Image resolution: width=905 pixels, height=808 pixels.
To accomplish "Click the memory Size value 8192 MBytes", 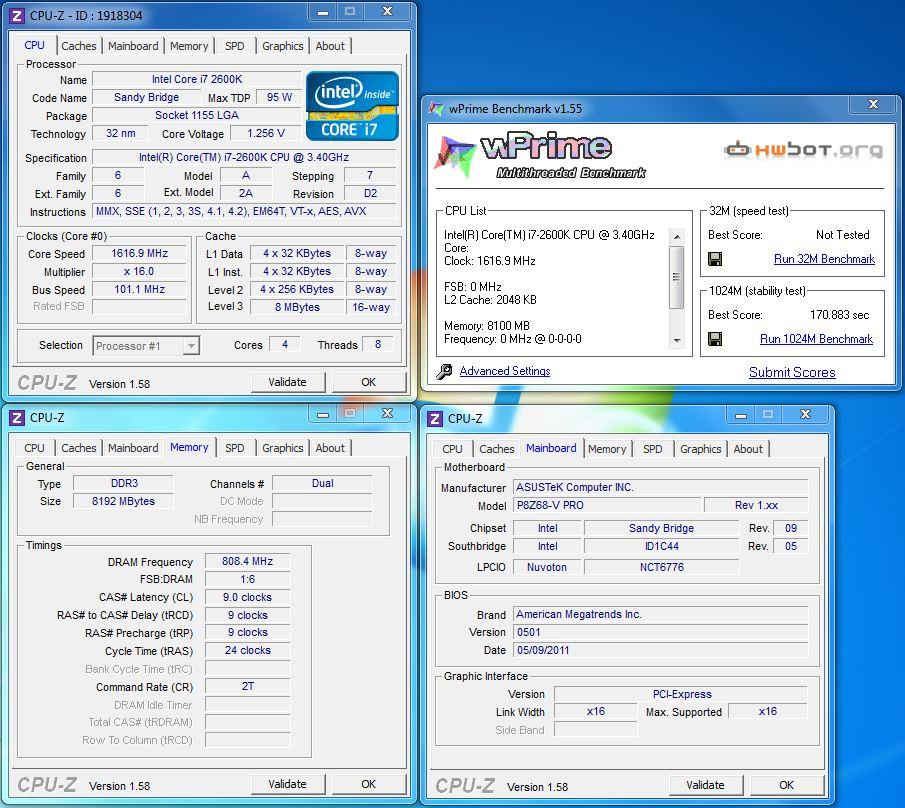I will [123, 501].
